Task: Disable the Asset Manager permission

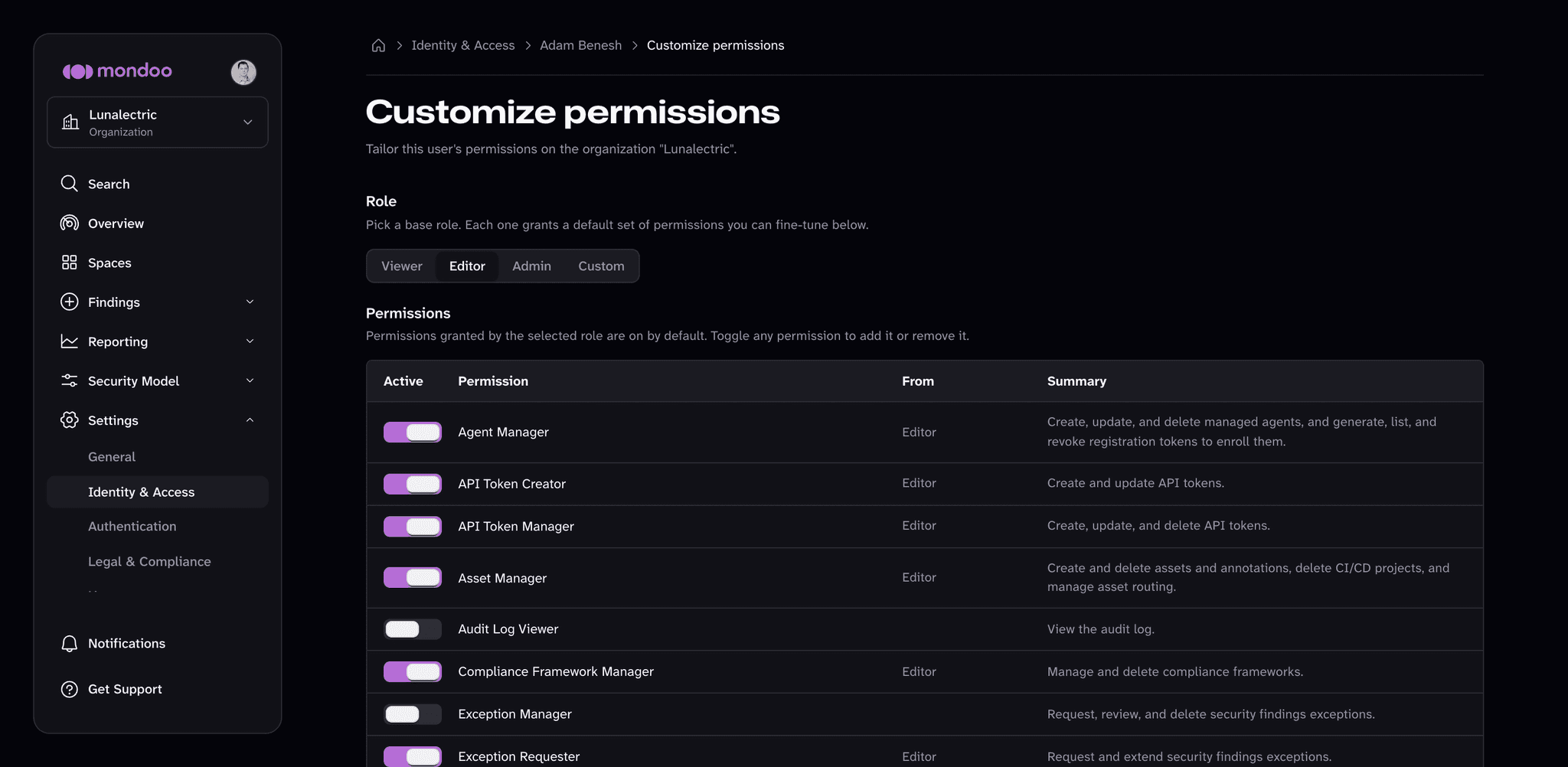Action: tap(413, 577)
